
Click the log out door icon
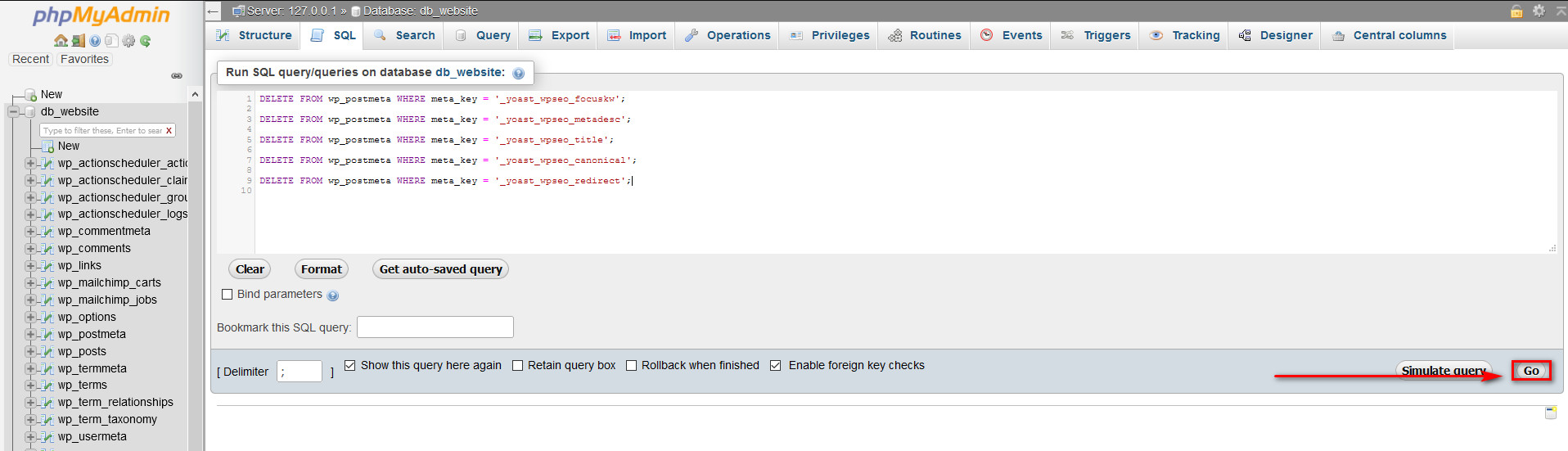78,41
